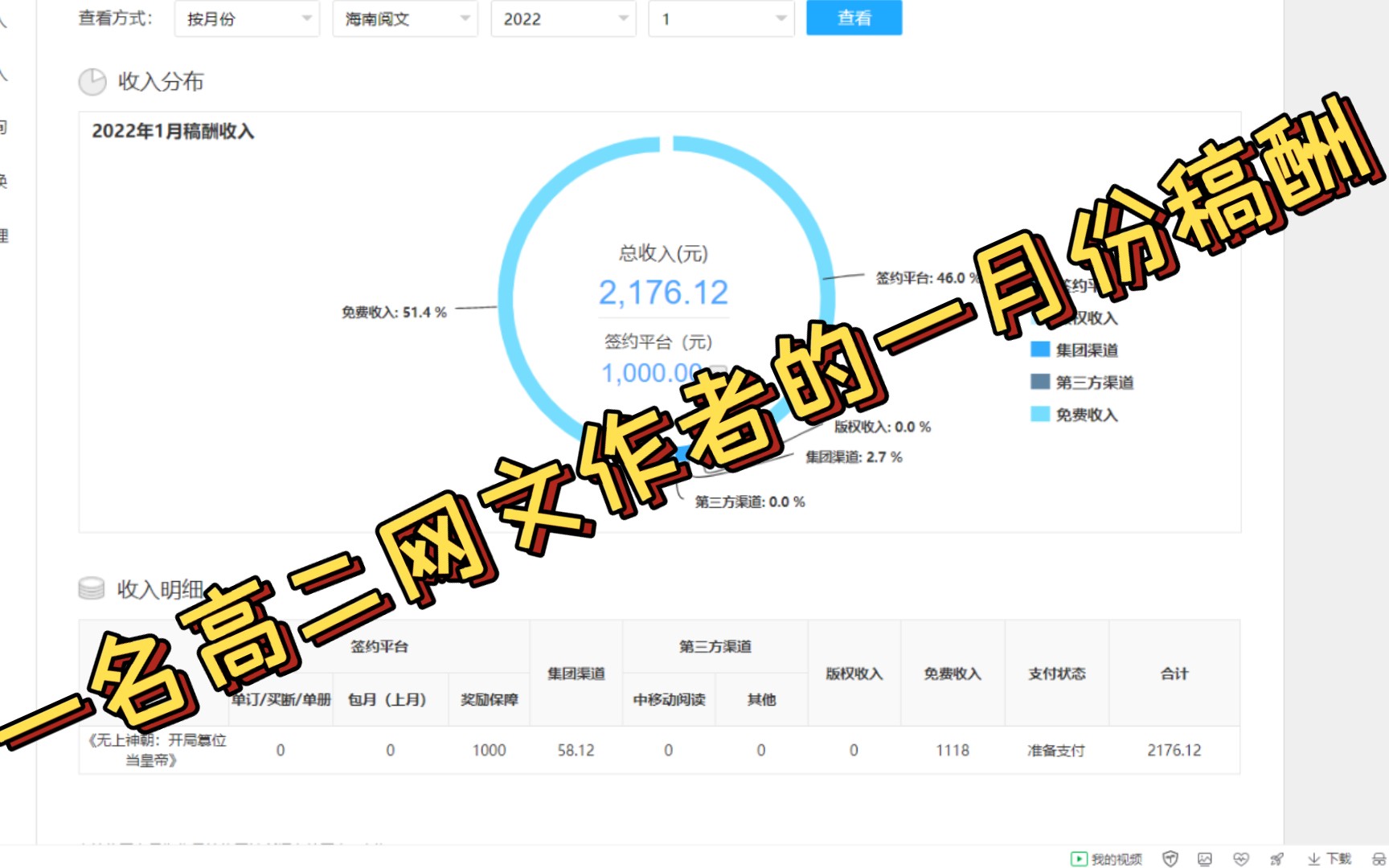The image size is (1389, 868).
Task: Click the 签约平台: 46.0 % chart label
Action: (927, 278)
